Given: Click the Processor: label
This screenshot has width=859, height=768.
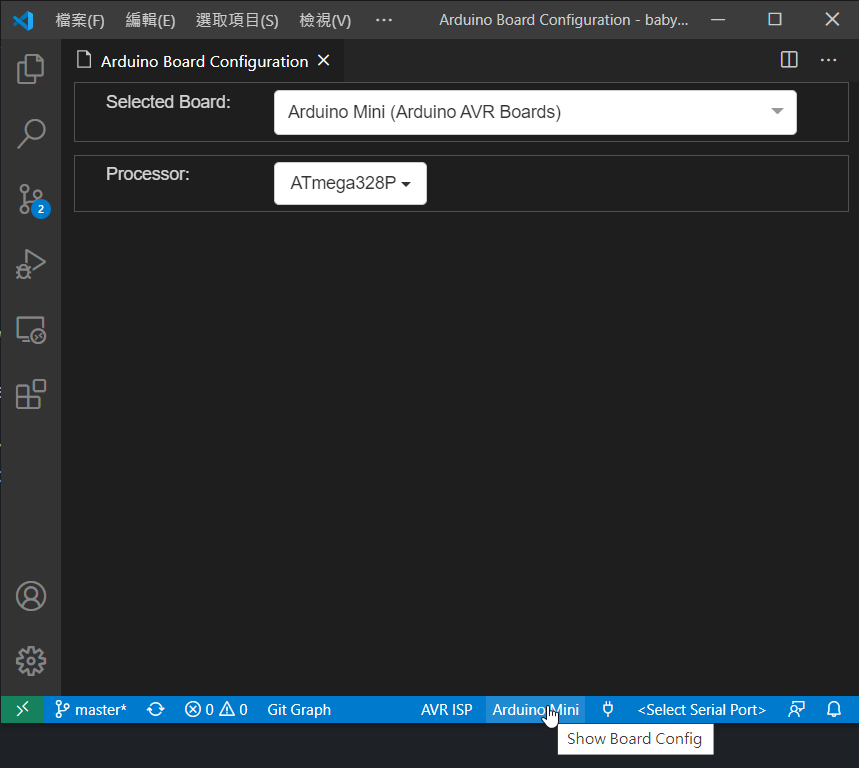Looking at the screenshot, I should pyautogui.click(x=147, y=174).
